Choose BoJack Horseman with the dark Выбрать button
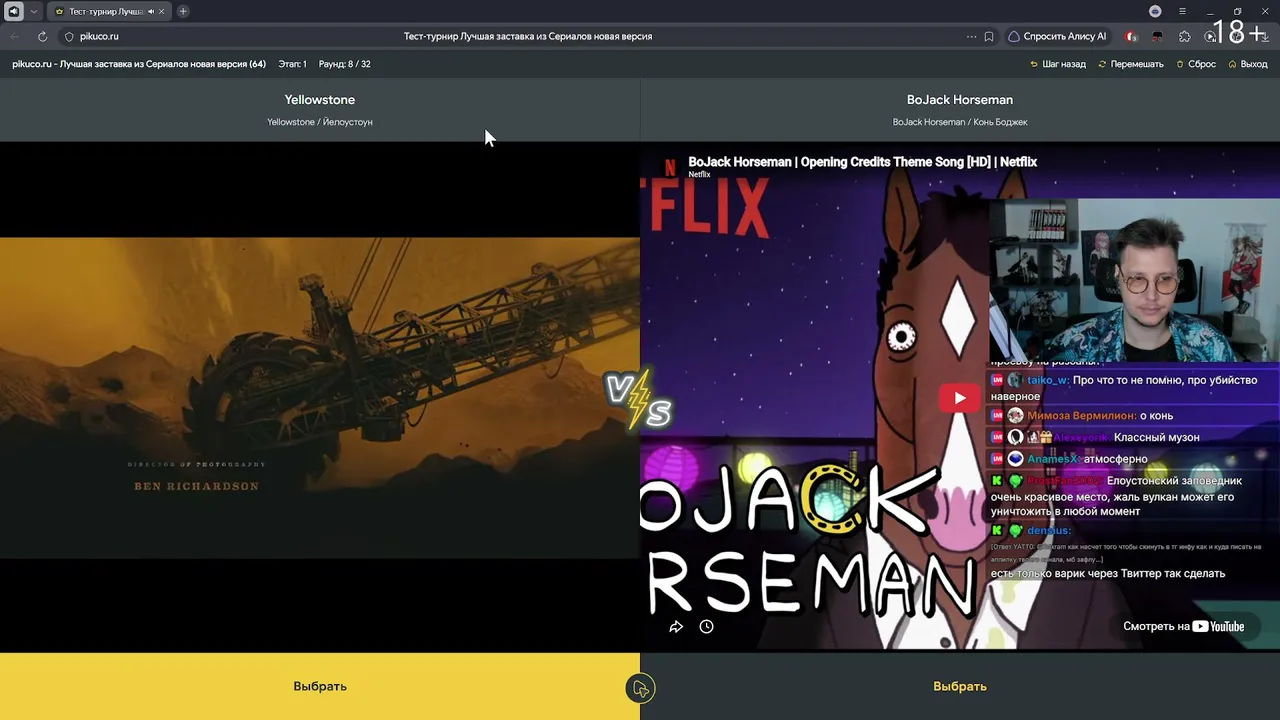1280x720 pixels. [960, 686]
